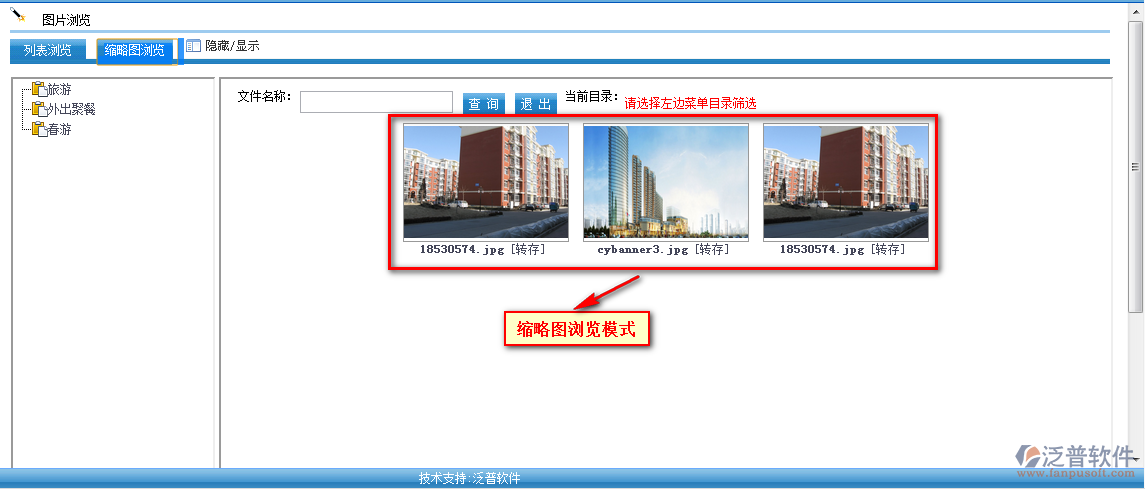The image size is (1145, 489).
Task: Click 转存 under cybanner3.jpg
Action: pos(711,250)
